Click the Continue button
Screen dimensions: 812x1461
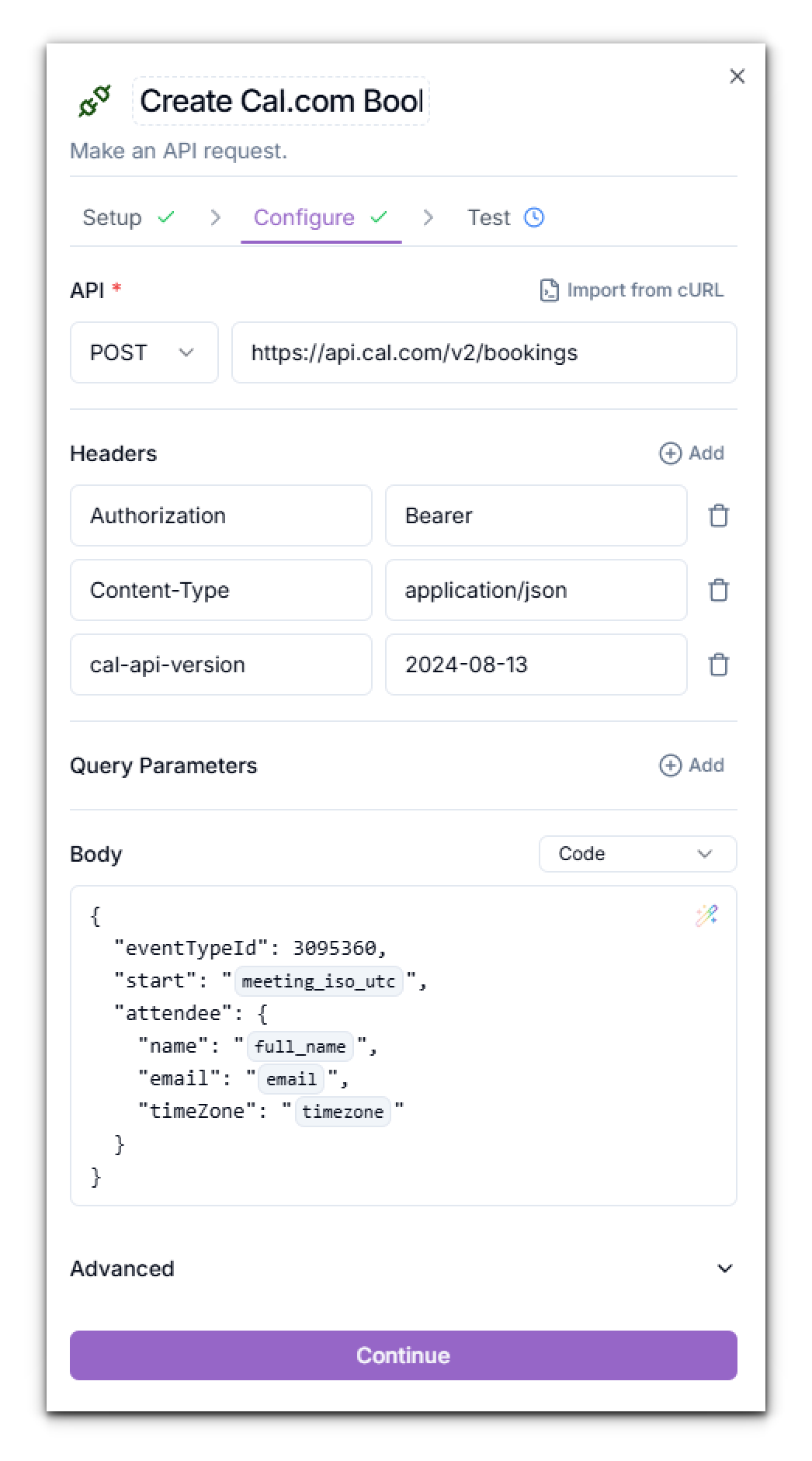[x=404, y=1355]
